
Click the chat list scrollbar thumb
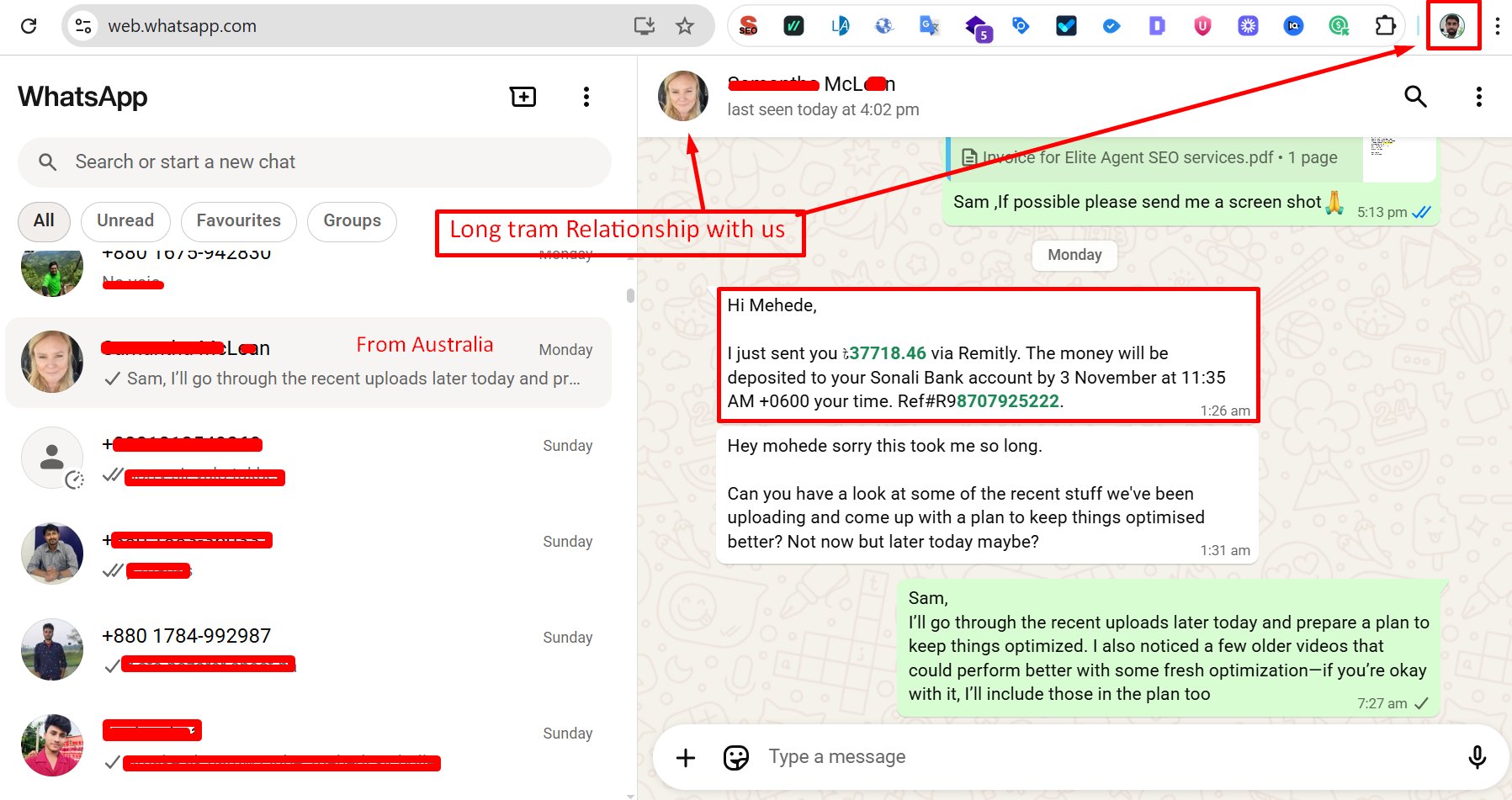pos(630,295)
